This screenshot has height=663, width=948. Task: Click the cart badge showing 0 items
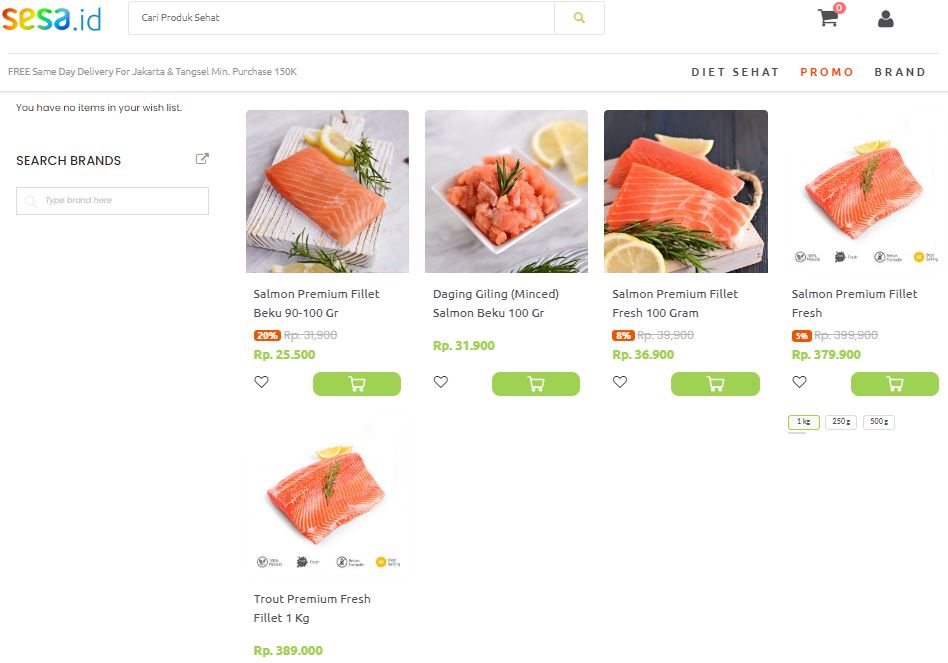[x=837, y=8]
